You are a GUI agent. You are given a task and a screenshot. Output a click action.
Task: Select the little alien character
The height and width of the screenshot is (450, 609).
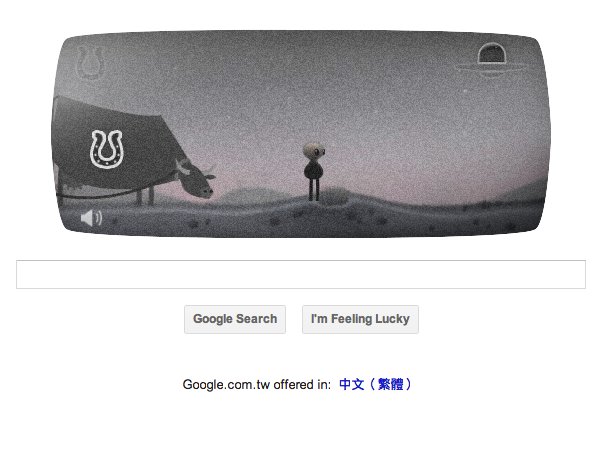pos(314,172)
